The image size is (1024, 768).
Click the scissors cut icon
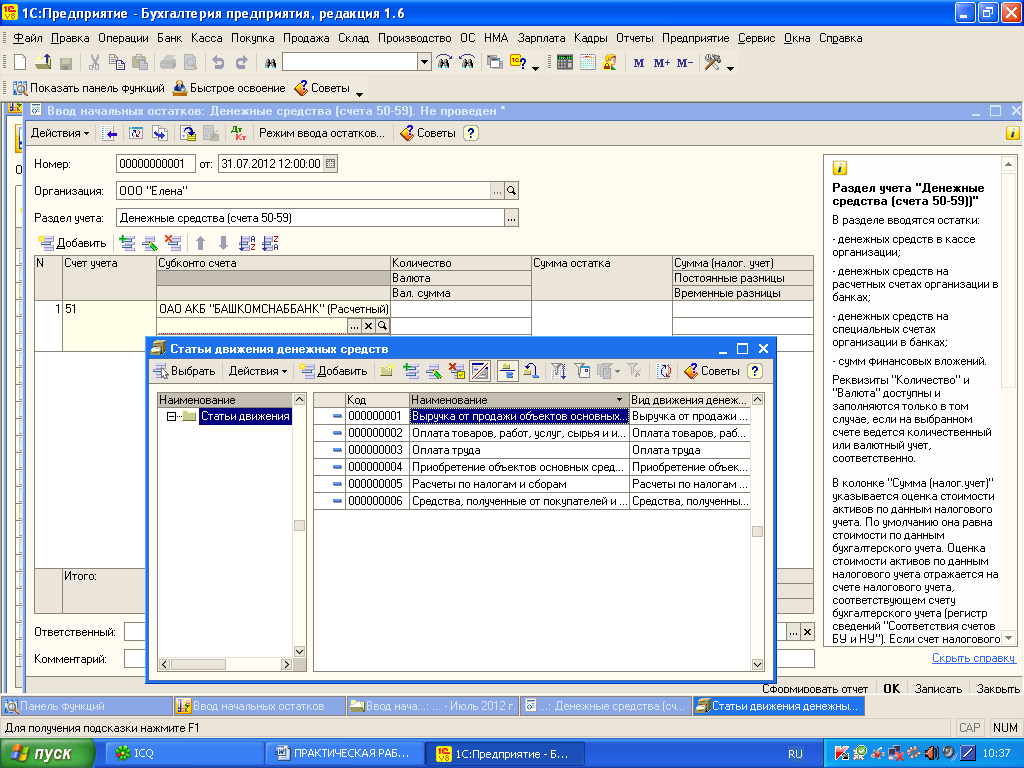(x=94, y=63)
